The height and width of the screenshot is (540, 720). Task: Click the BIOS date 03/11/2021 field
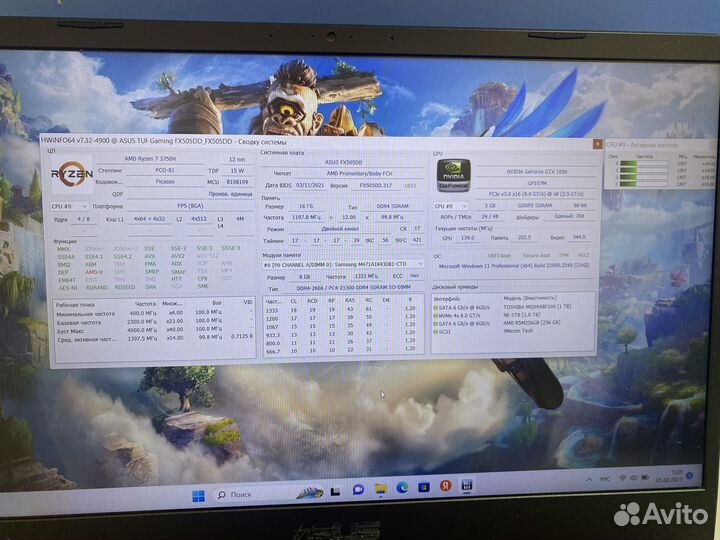coord(310,186)
